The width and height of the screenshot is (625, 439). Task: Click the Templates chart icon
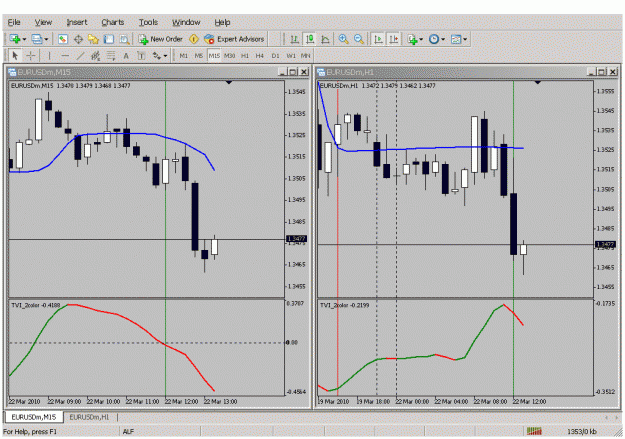(456, 39)
